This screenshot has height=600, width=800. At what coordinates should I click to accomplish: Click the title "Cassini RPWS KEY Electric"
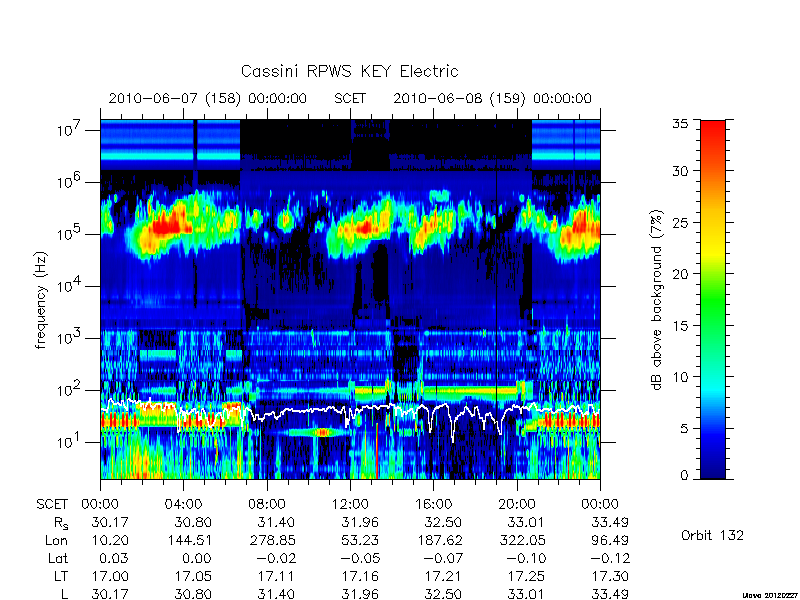(x=349, y=71)
